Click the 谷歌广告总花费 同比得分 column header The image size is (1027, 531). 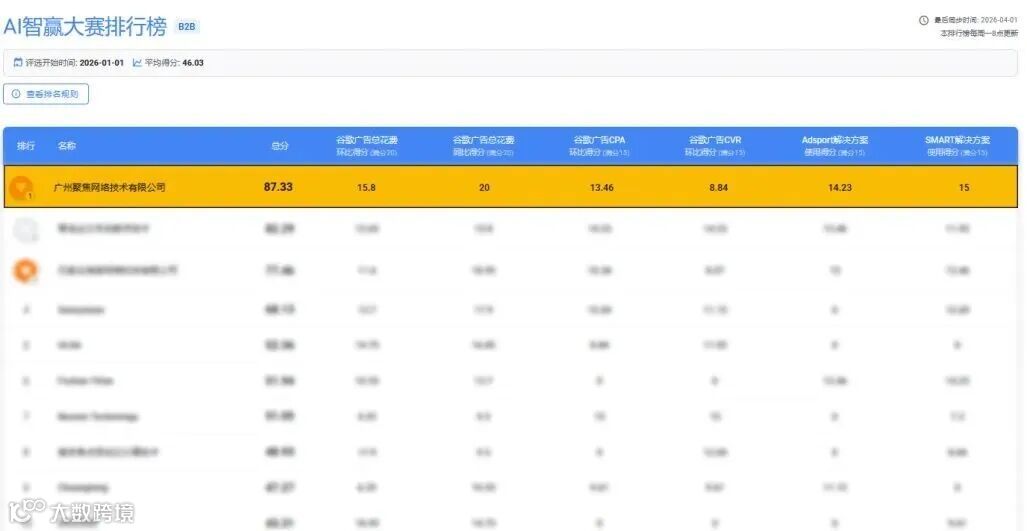tap(483, 145)
